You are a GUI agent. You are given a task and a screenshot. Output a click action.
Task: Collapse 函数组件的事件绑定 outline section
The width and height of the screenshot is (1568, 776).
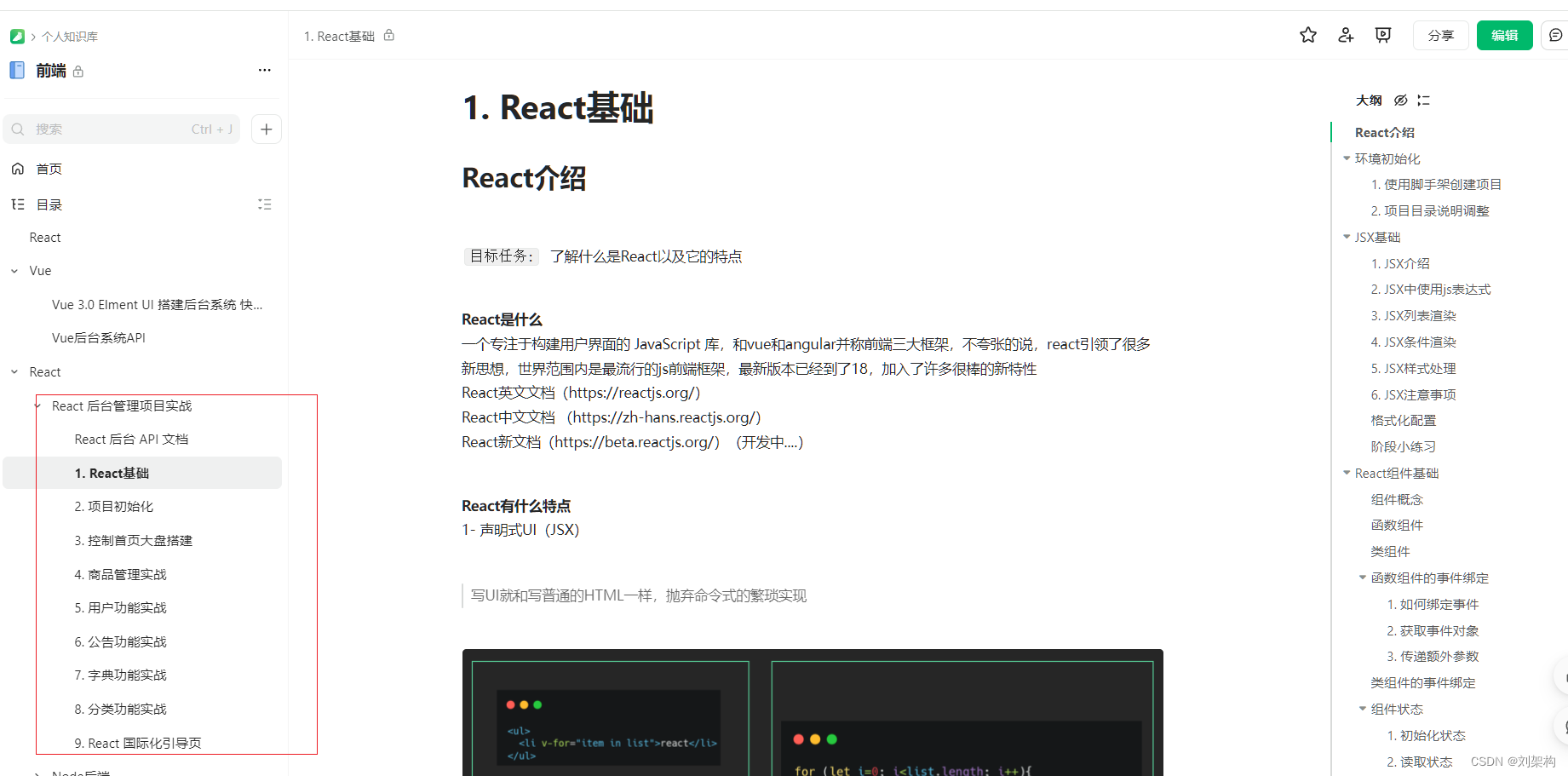(1363, 578)
